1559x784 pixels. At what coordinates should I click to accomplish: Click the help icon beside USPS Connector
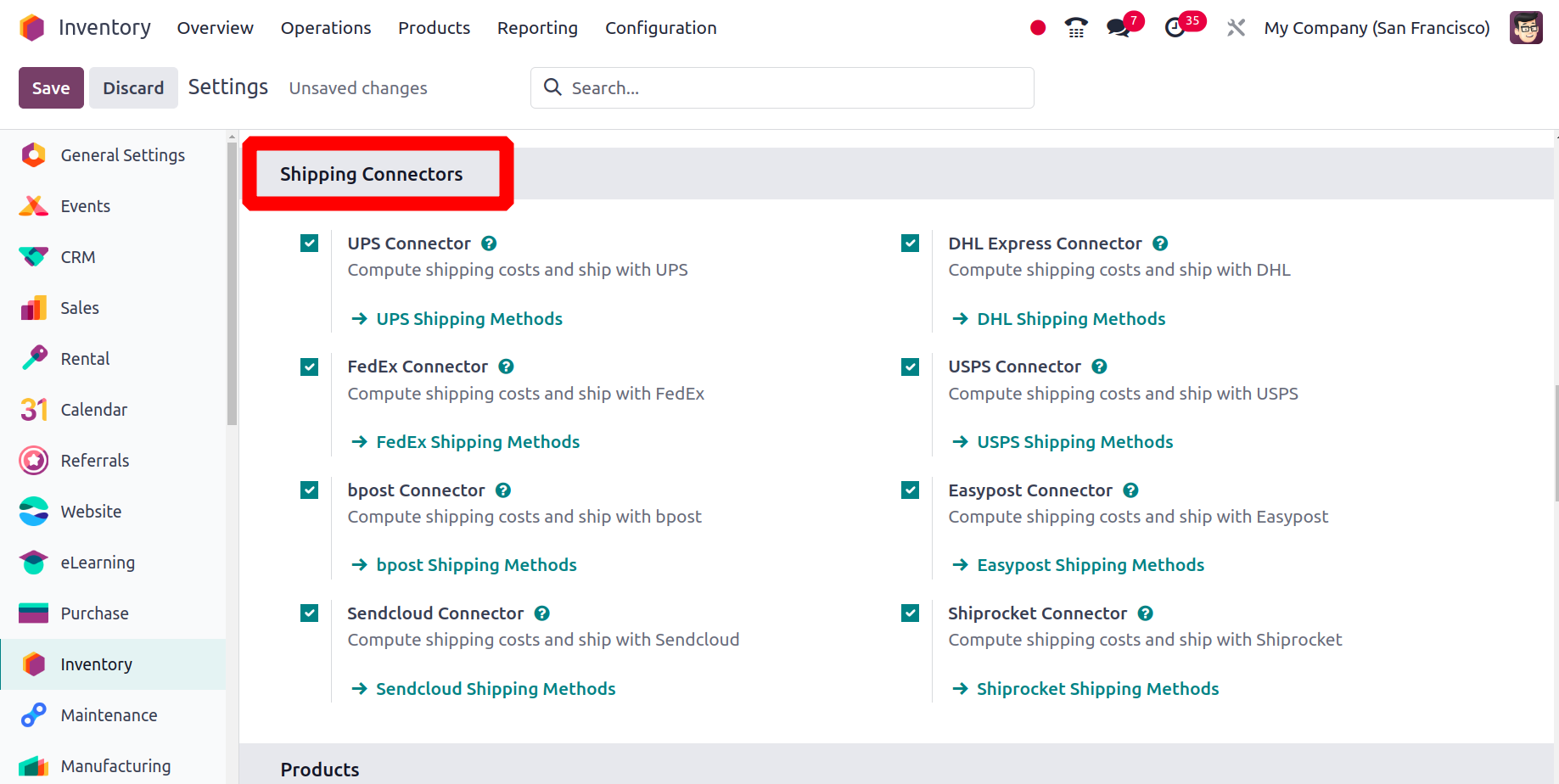click(x=1099, y=367)
